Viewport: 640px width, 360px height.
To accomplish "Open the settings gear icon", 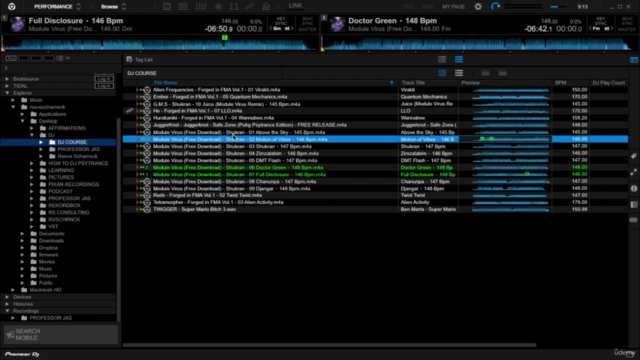I will [478, 7].
